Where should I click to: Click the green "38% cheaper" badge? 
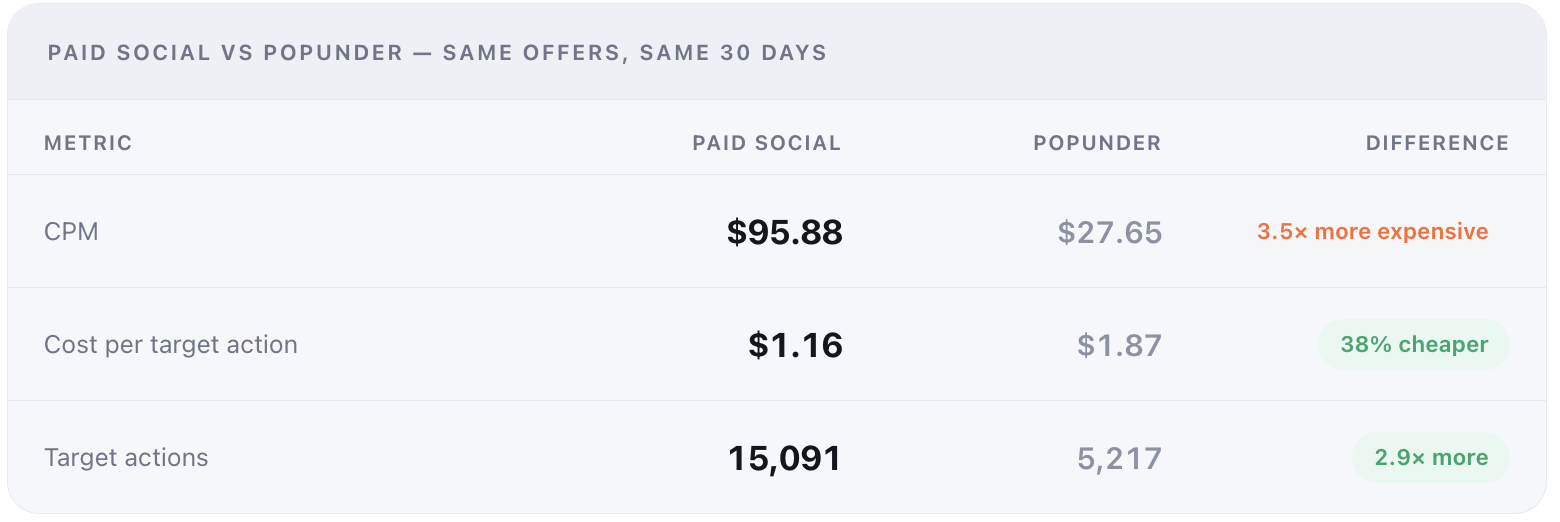click(x=1414, y=345)
